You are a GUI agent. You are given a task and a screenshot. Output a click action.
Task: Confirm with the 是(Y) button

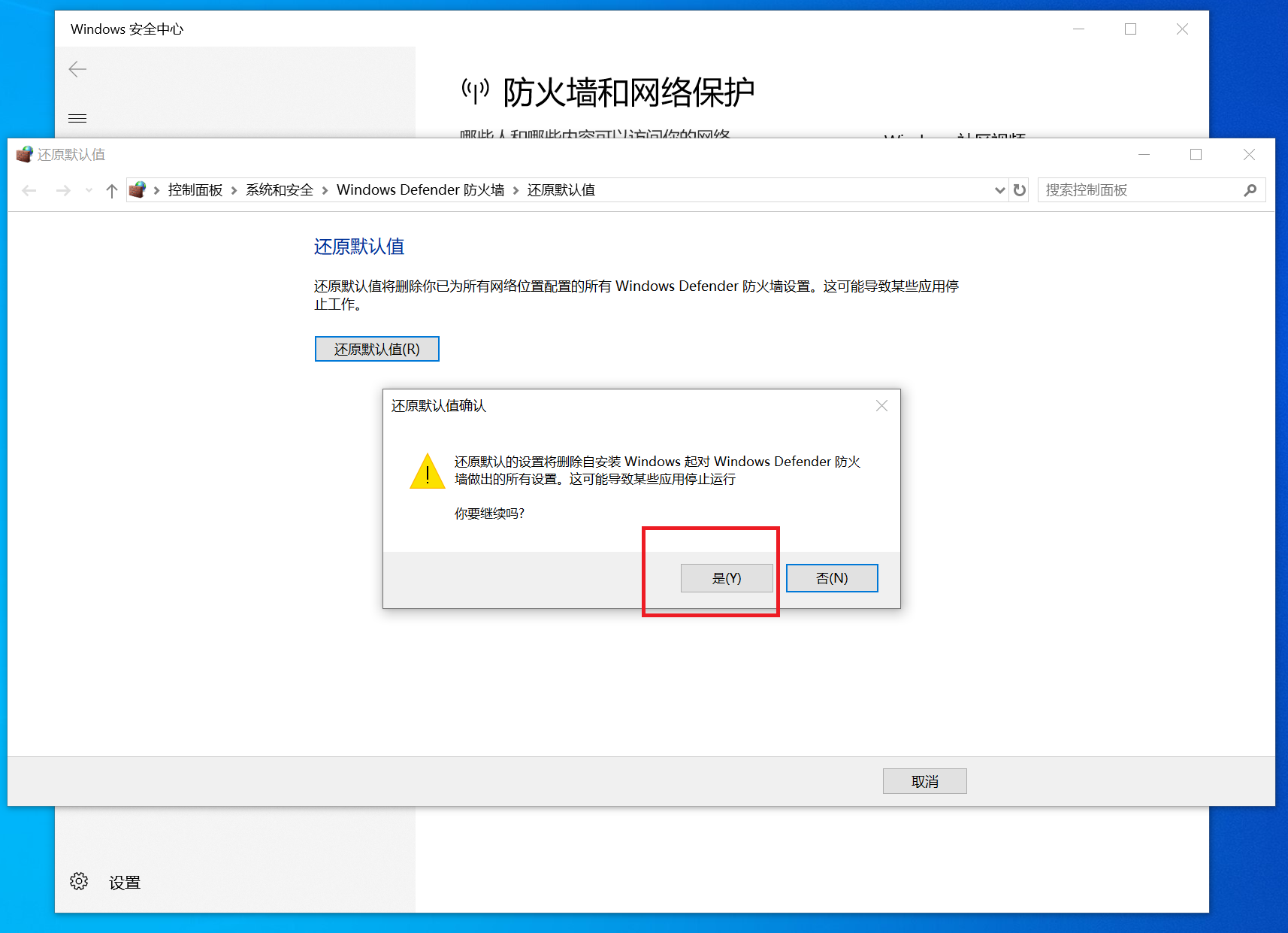[727, 578]
